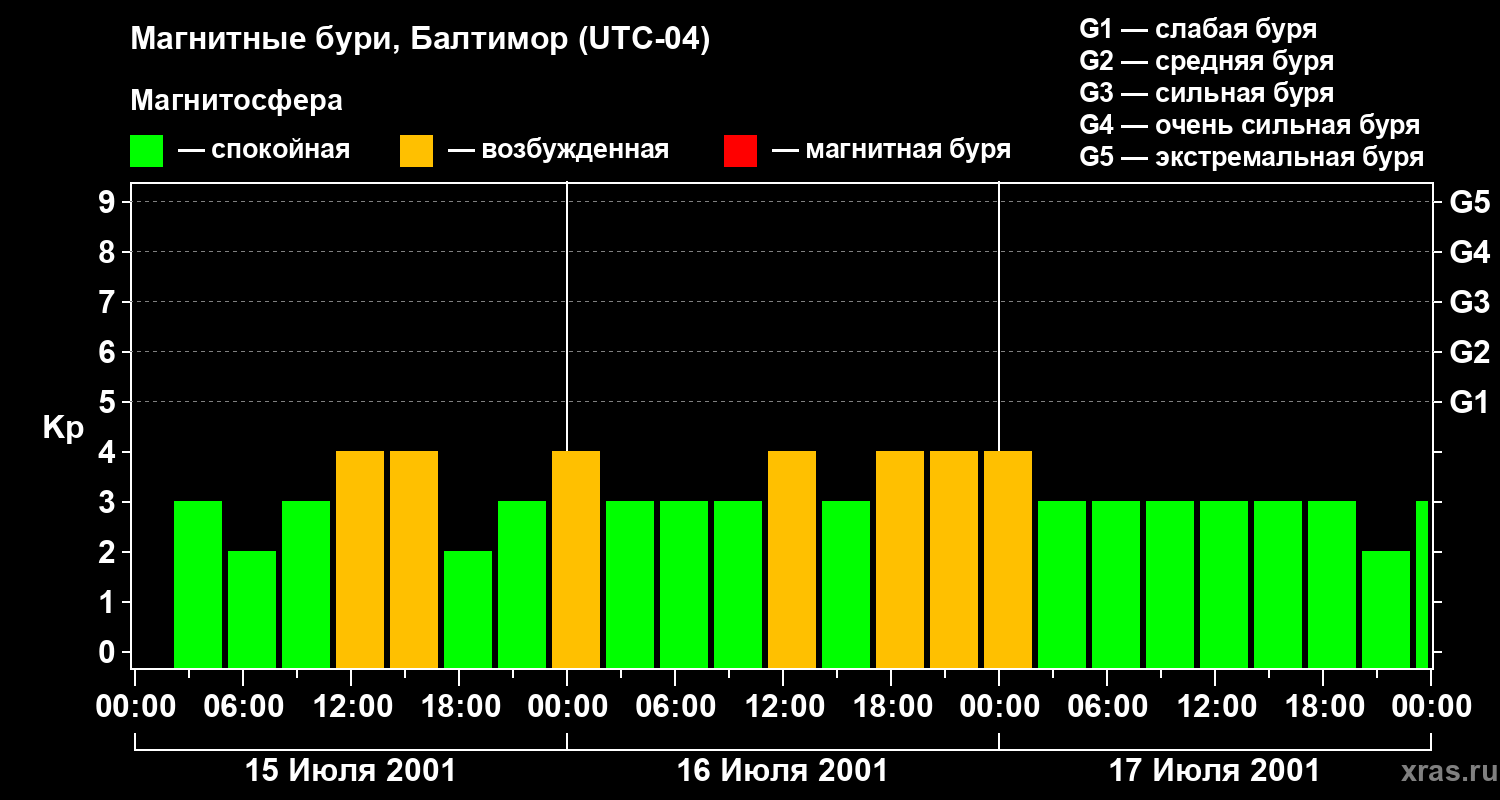Select the '15 Июля 2001' date label
This screenshot has height=800, width=1500.
(350, 771)
